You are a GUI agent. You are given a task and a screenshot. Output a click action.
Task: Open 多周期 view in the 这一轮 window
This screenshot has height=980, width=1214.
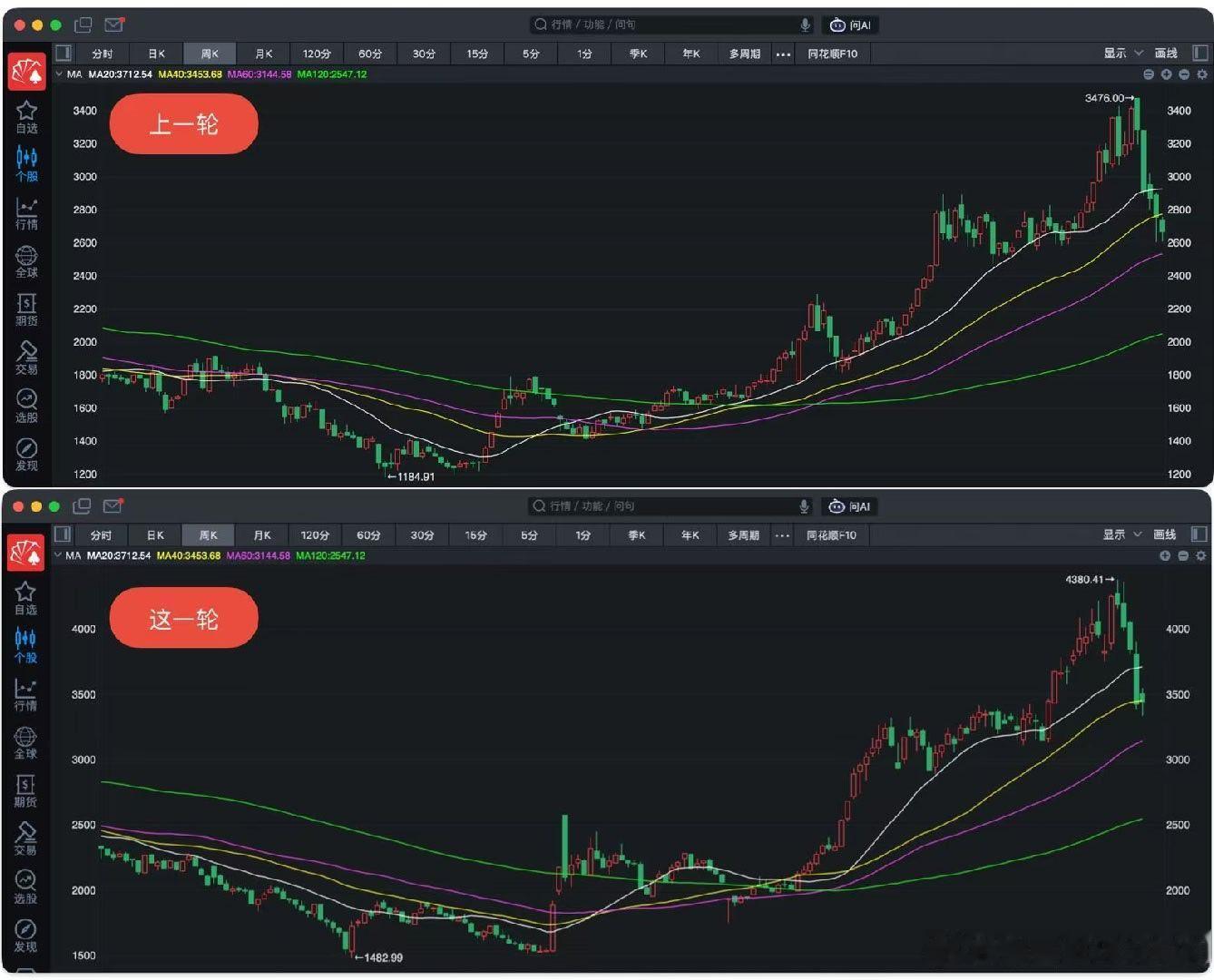[744, 535]
